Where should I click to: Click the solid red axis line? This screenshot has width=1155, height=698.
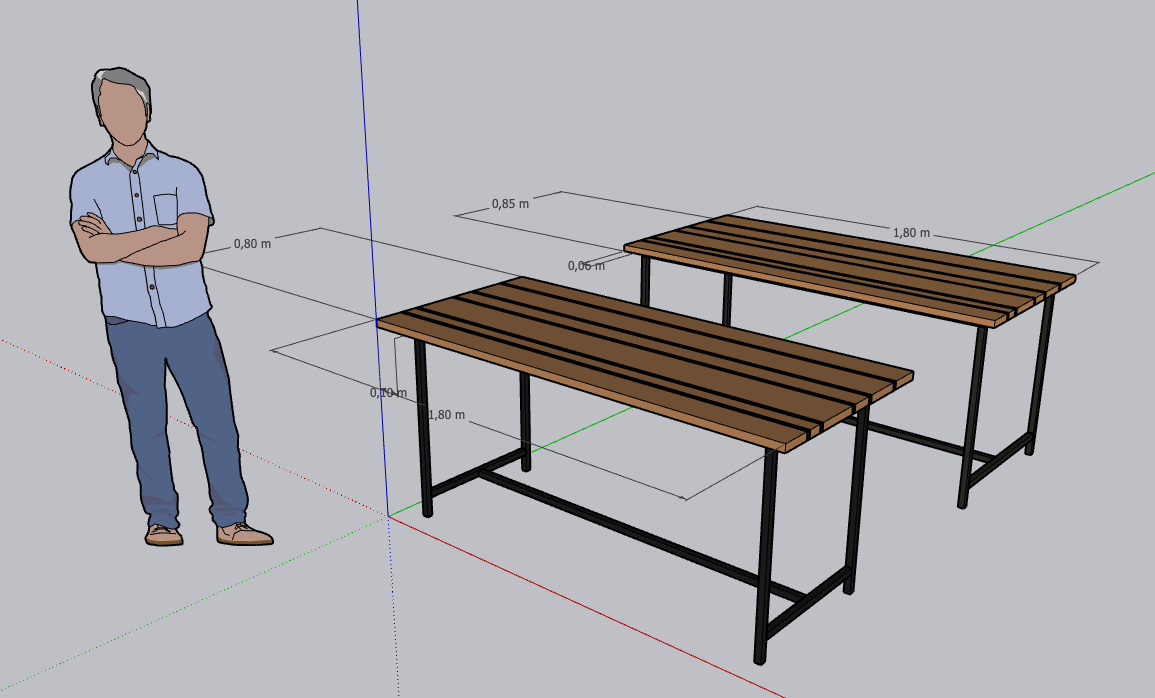(582, 605)
